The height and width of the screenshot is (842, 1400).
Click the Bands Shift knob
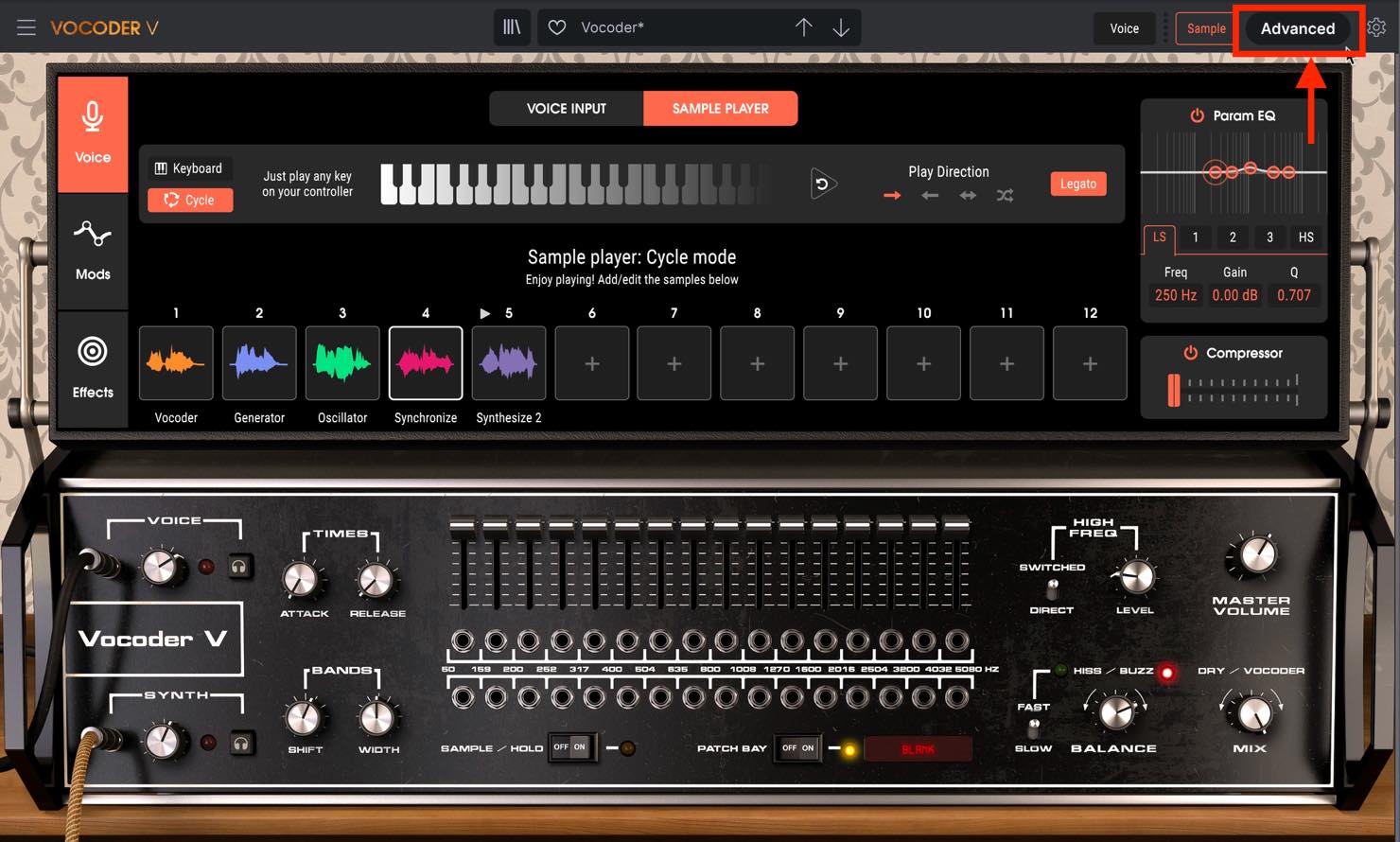pos(303,718)
